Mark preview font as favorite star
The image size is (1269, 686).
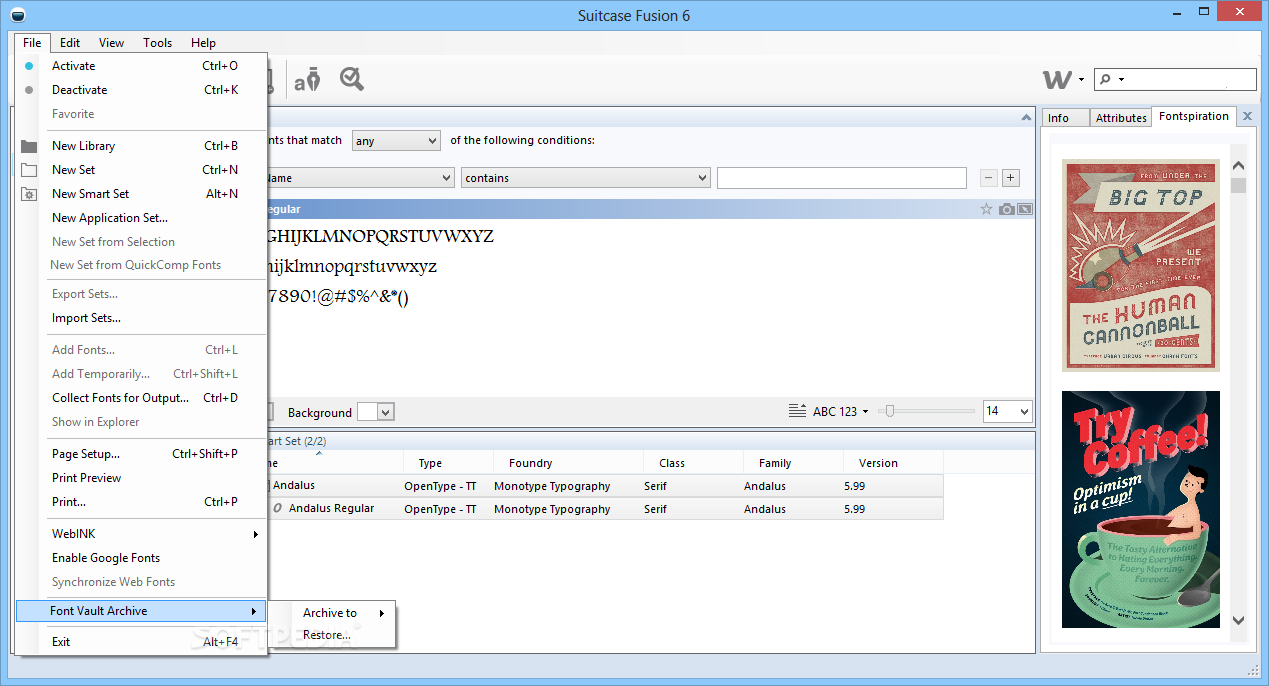point(986,209)
